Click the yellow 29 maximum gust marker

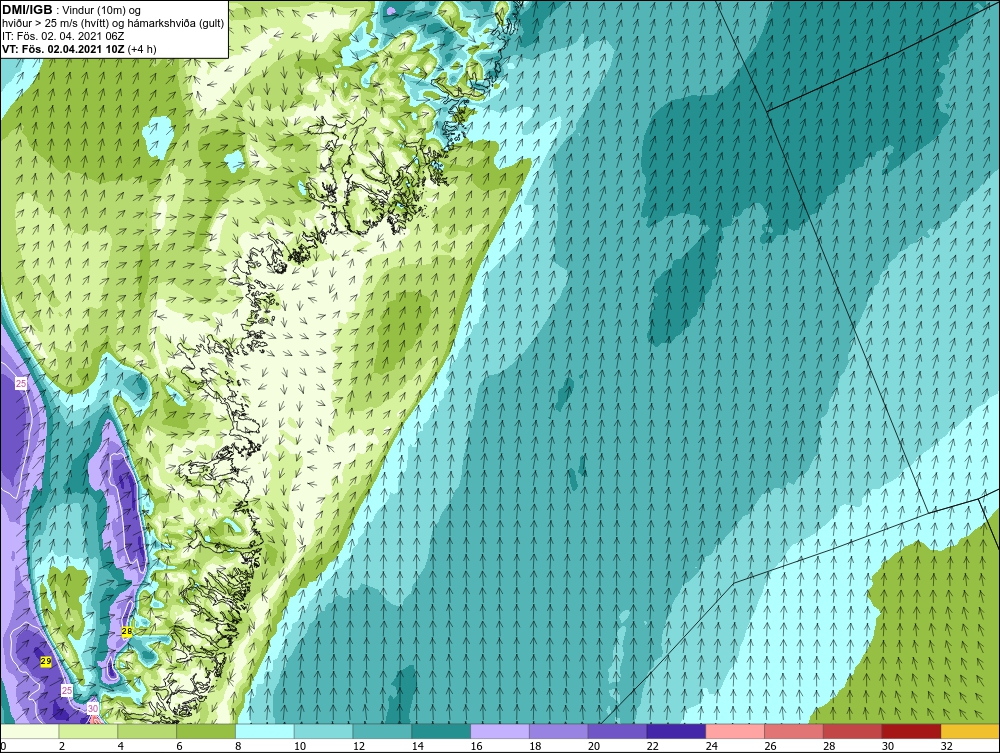45,661
